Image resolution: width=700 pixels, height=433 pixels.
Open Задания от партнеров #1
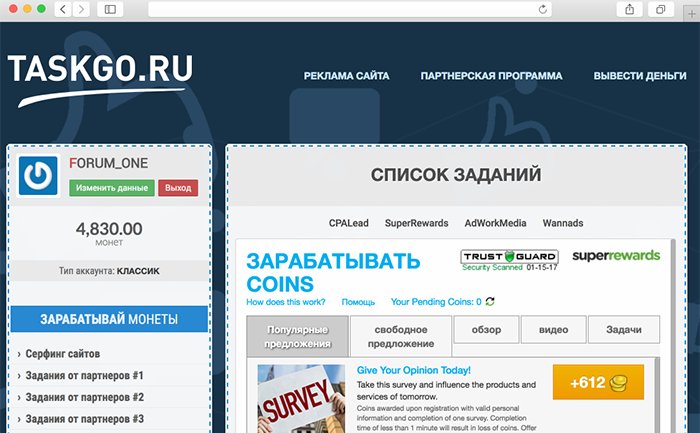[x=84, y=376]
